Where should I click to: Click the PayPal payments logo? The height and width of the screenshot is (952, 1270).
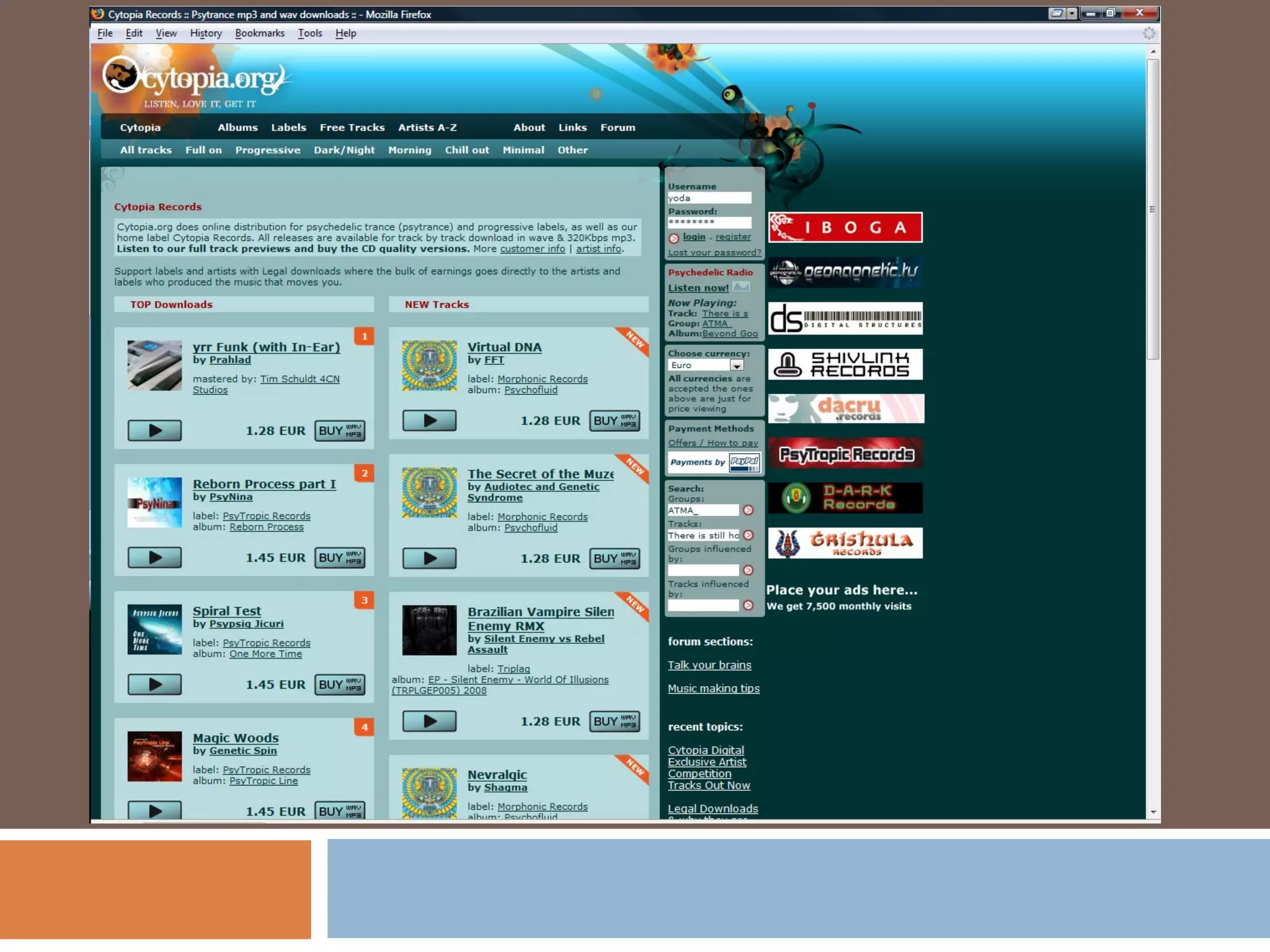pos(744,462)
